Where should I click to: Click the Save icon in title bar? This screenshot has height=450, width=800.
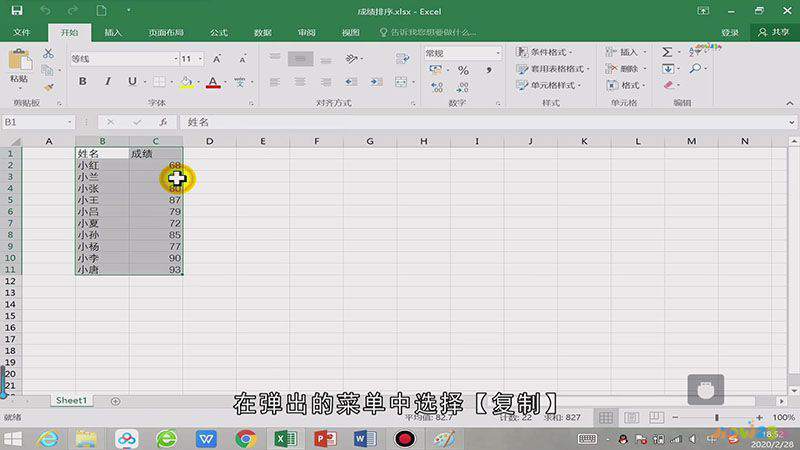pos(17,11)
